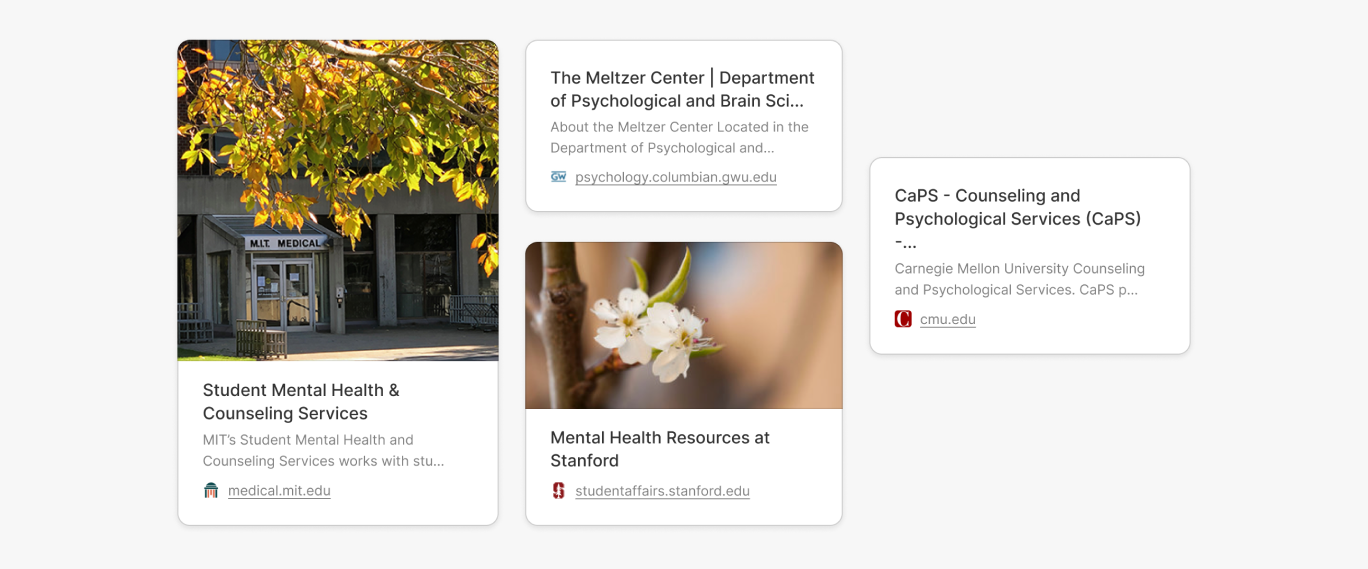Click the Carnegie Mellon University Counseling description

tap(1019, 279)
